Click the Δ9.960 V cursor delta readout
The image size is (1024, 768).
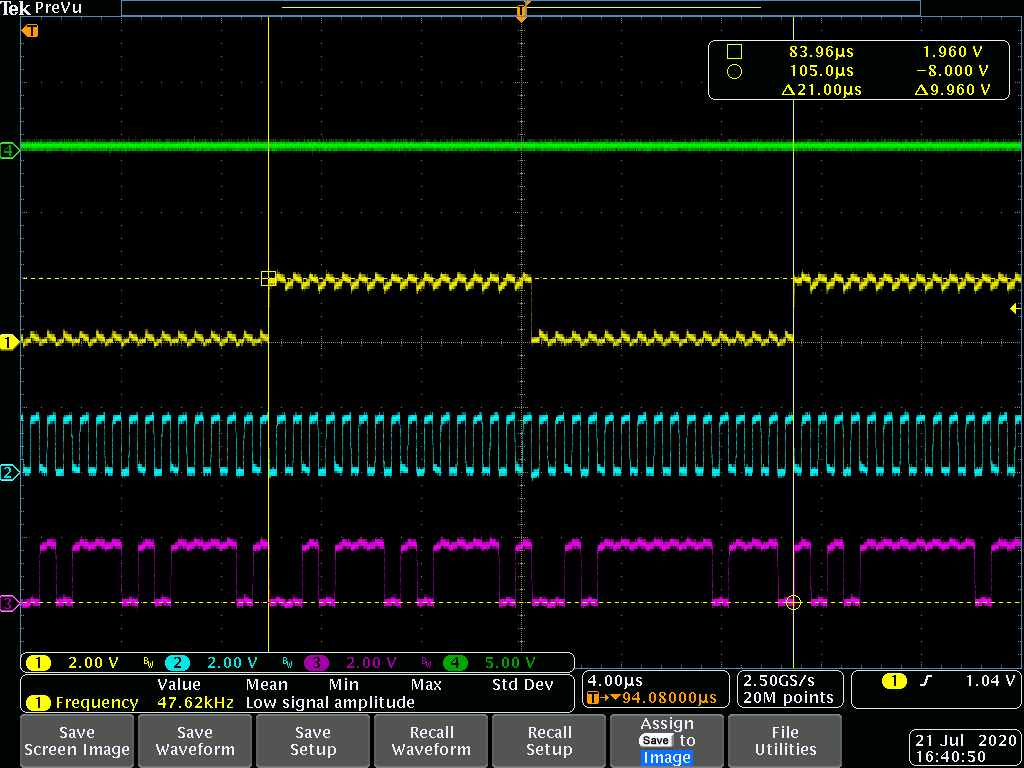coord(952,90)
